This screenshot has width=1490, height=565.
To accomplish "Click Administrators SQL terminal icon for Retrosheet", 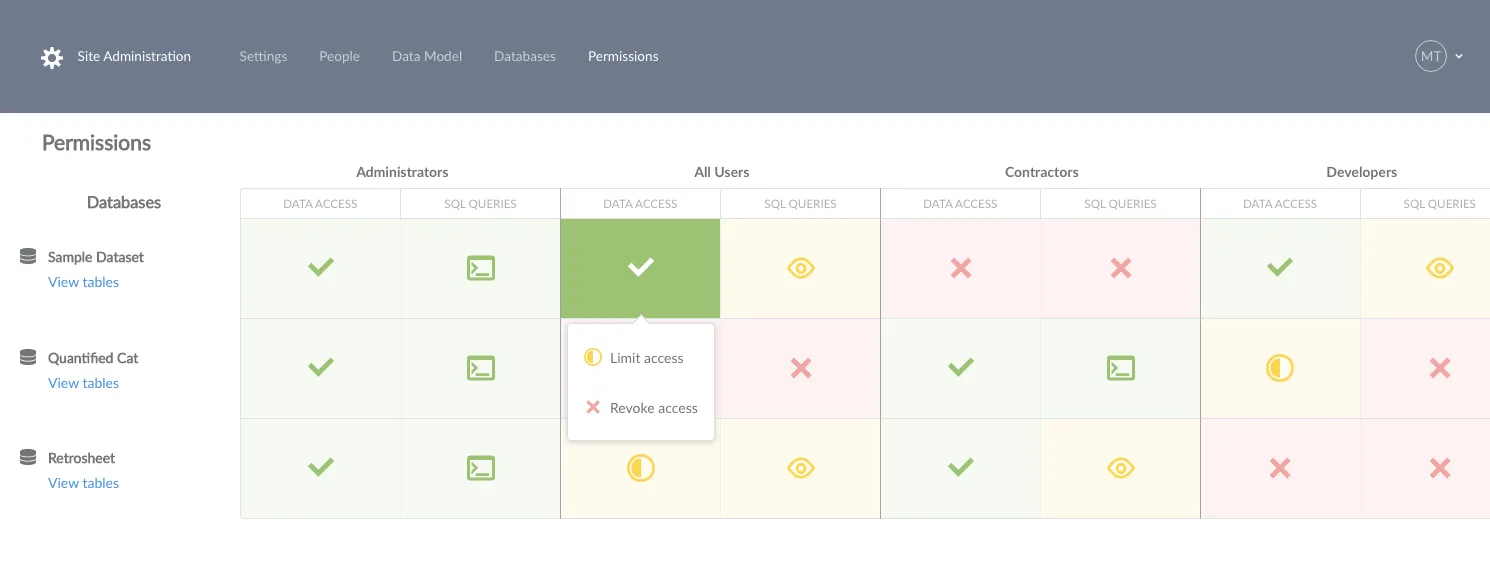I will pyautogui.click(x=481, y=468).
